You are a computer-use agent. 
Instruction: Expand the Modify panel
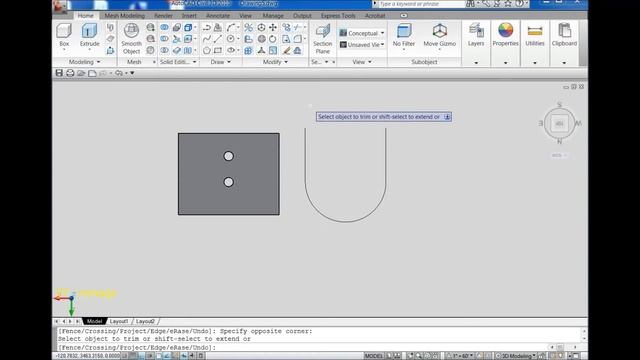click(276, 62)
